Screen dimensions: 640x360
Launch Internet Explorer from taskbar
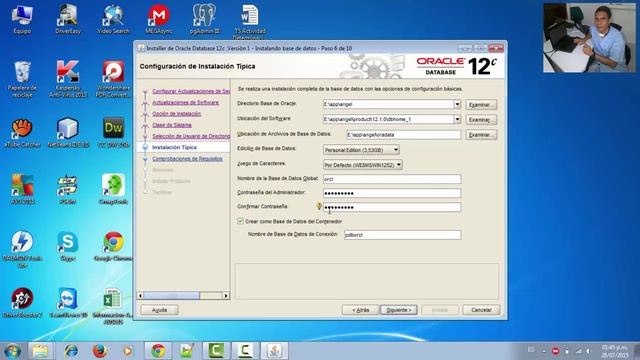71,351
